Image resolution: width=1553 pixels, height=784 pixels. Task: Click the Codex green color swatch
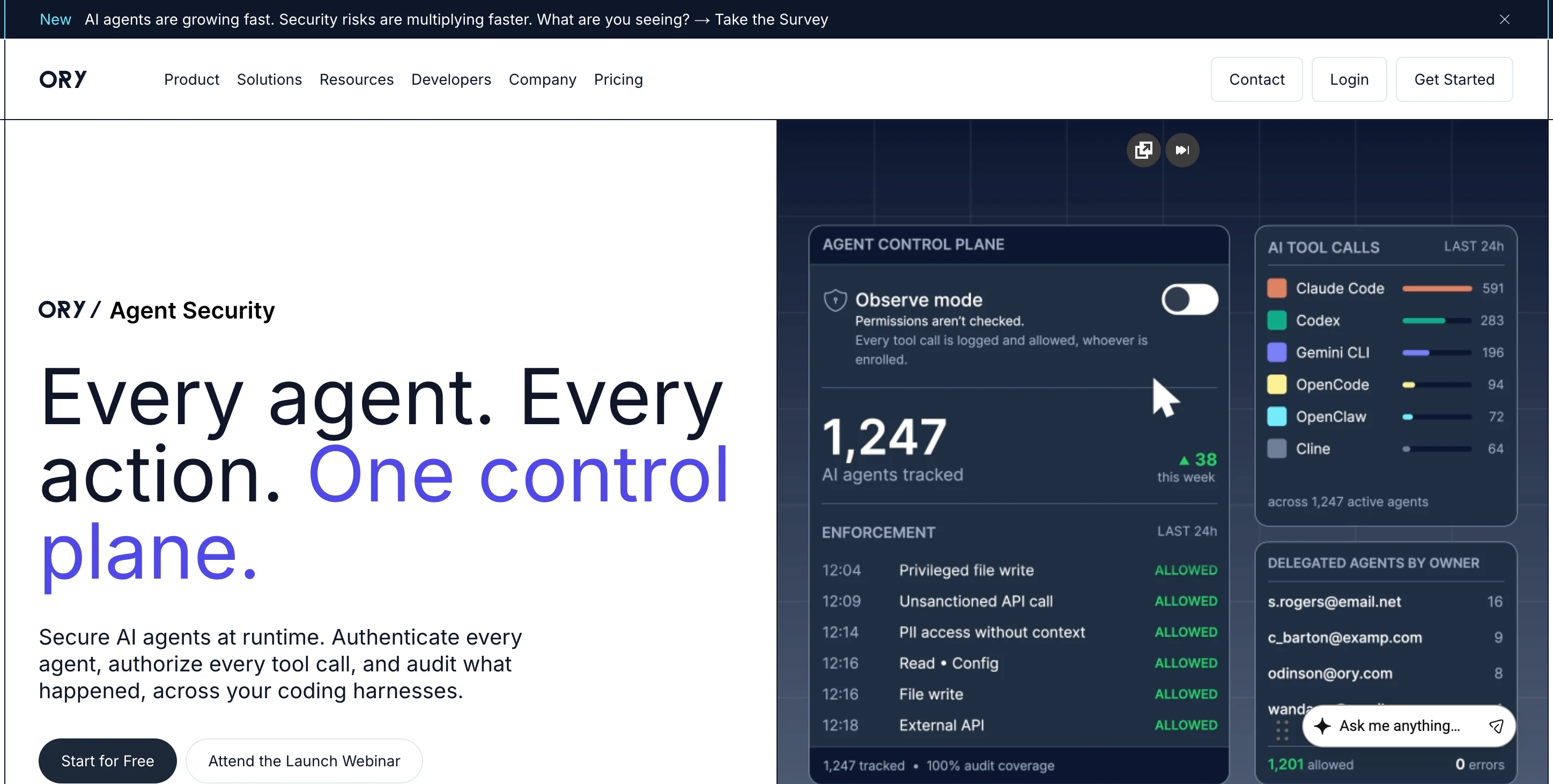pos(1276,320)
